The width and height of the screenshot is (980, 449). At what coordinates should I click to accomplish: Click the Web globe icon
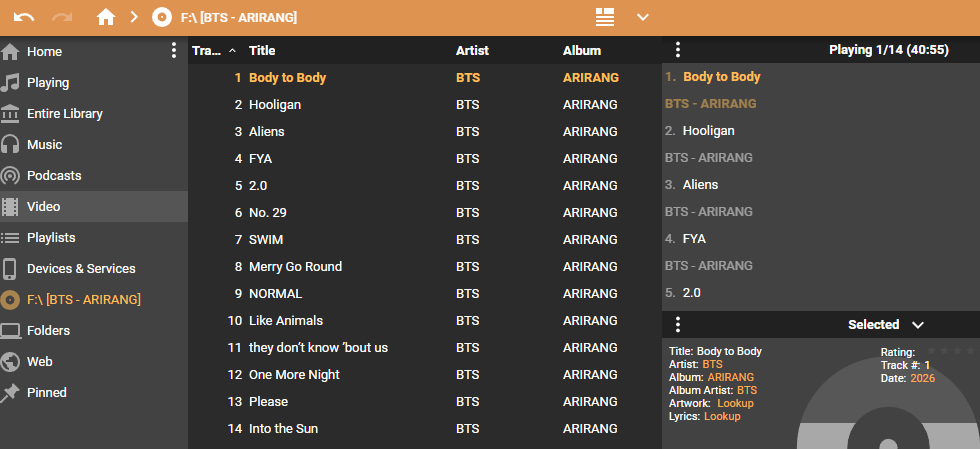pyautogui.click(x=10, y=361)
